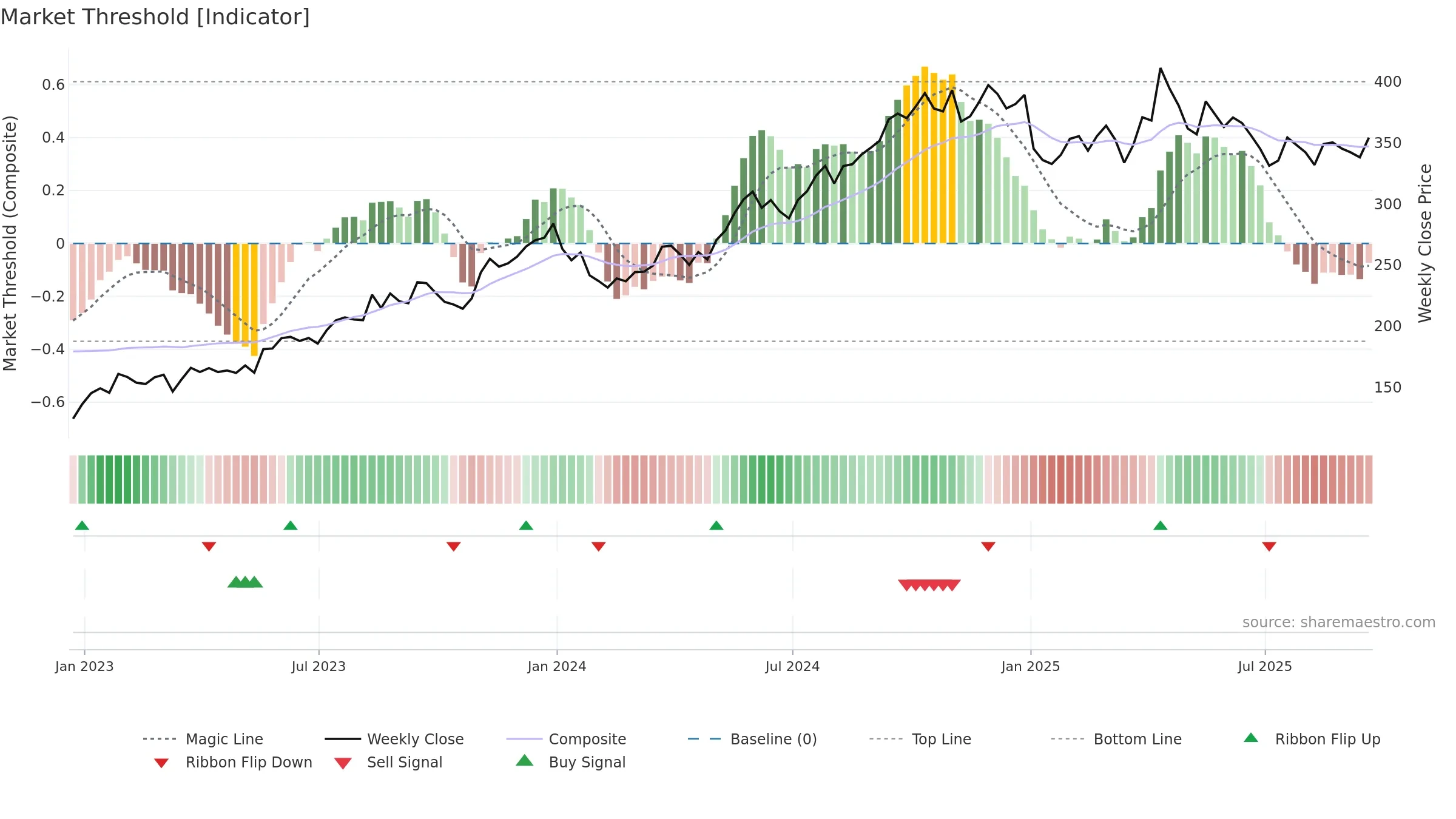
Task: Toggle the Weekly Close legend entry
Action: (x=394, y=739)
